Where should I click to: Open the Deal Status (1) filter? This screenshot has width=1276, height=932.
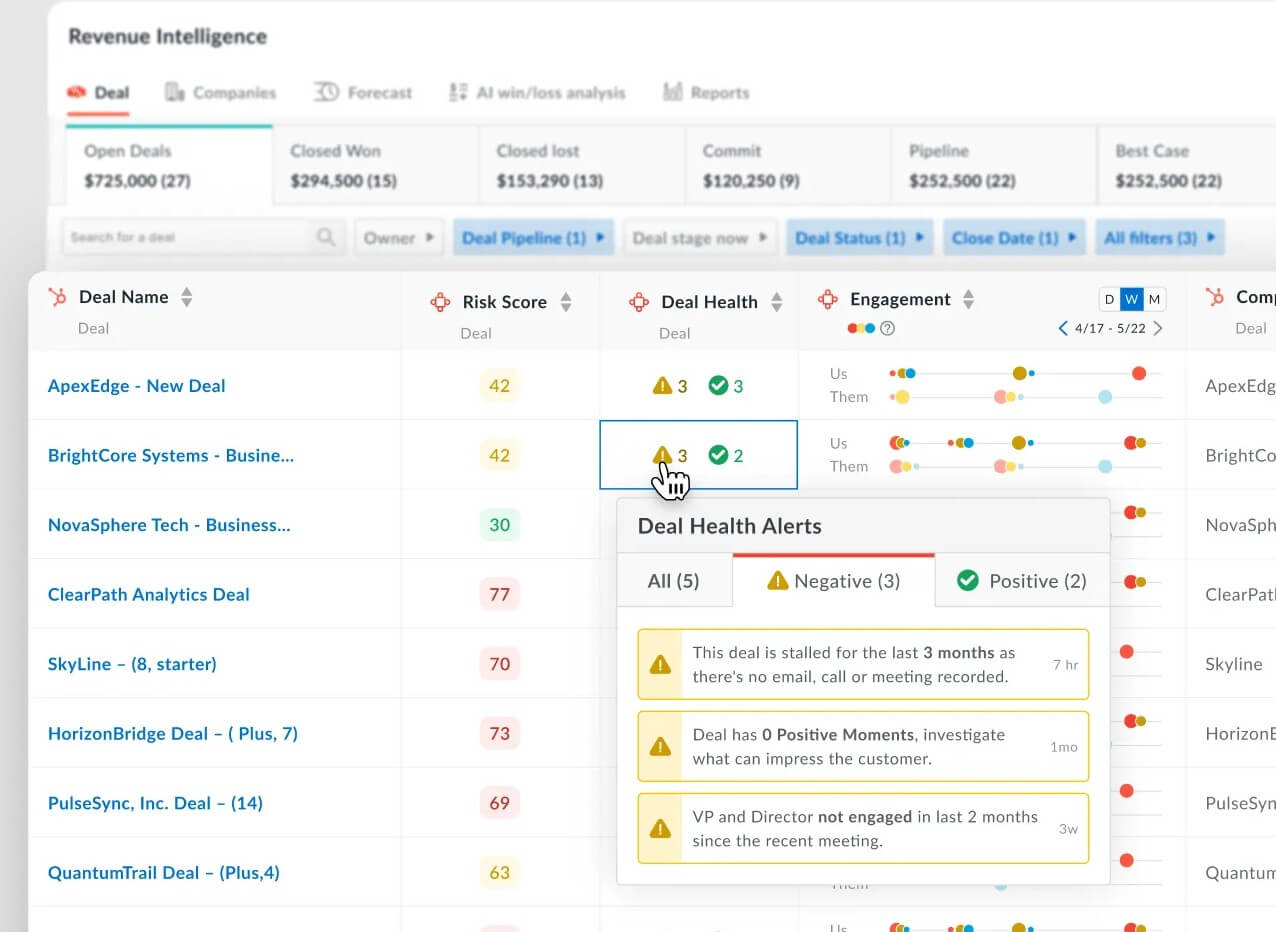[860, 238]
